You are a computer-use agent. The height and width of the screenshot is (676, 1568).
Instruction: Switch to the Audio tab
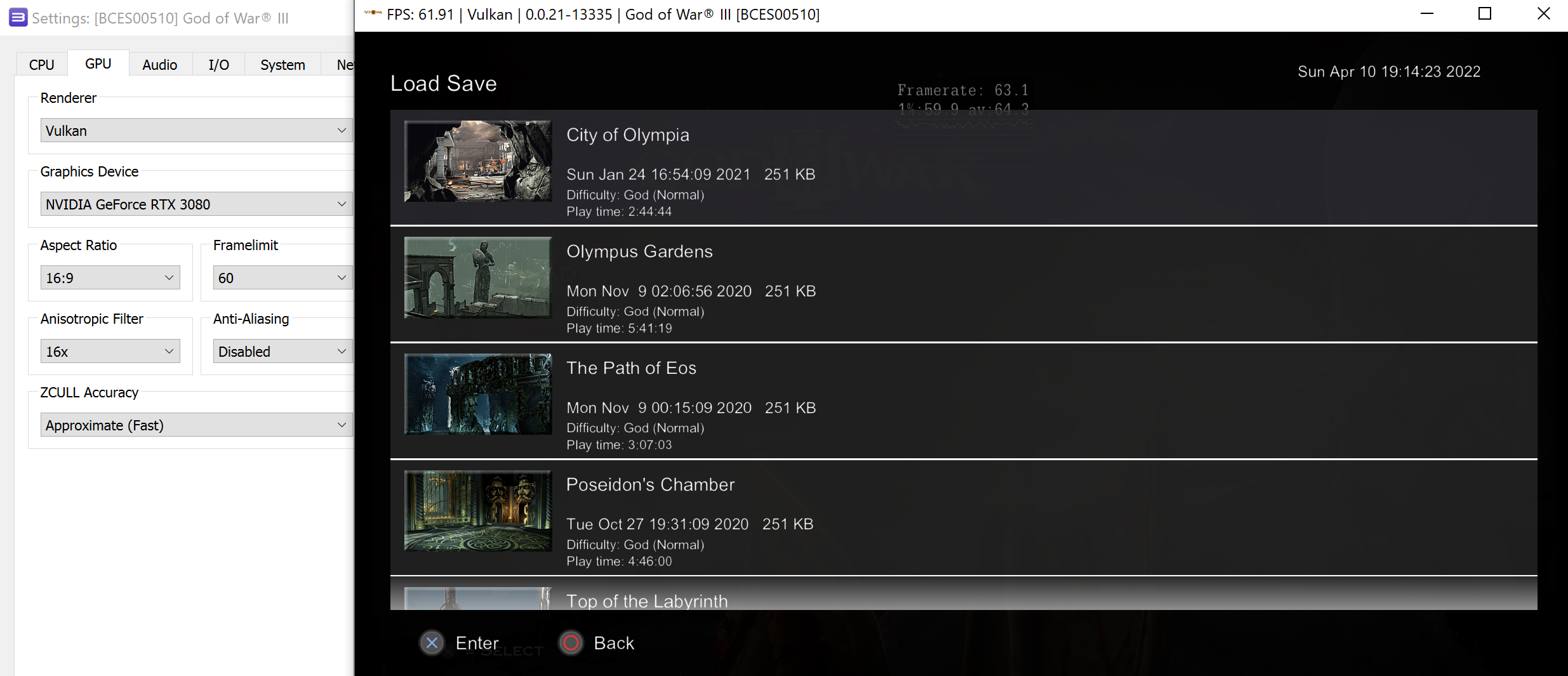click(x=159, y=64)
